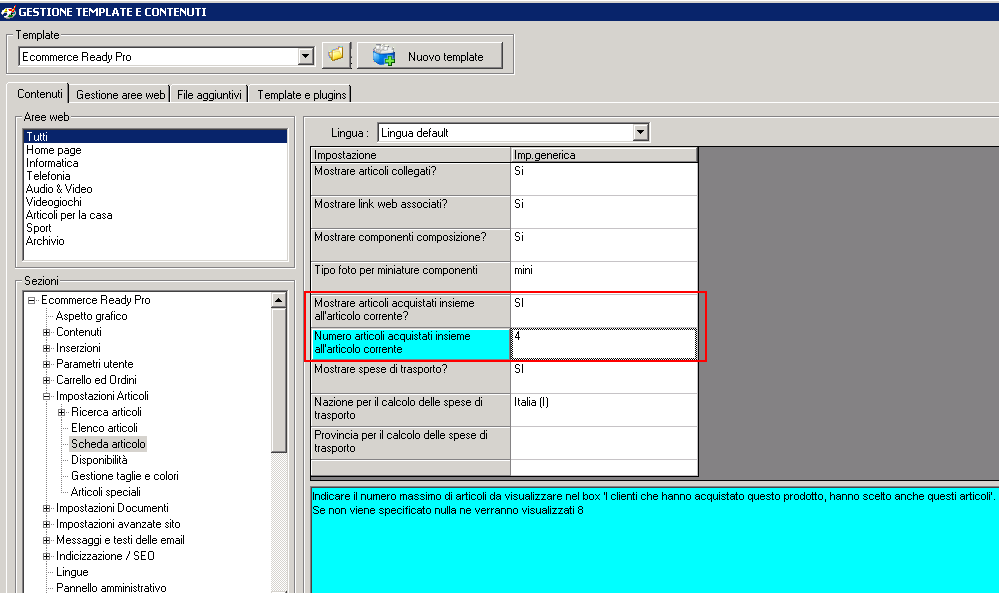Switch to the Contenuti tab
The width and height of the screenshot is (999, 593).
tap(40, 94)
